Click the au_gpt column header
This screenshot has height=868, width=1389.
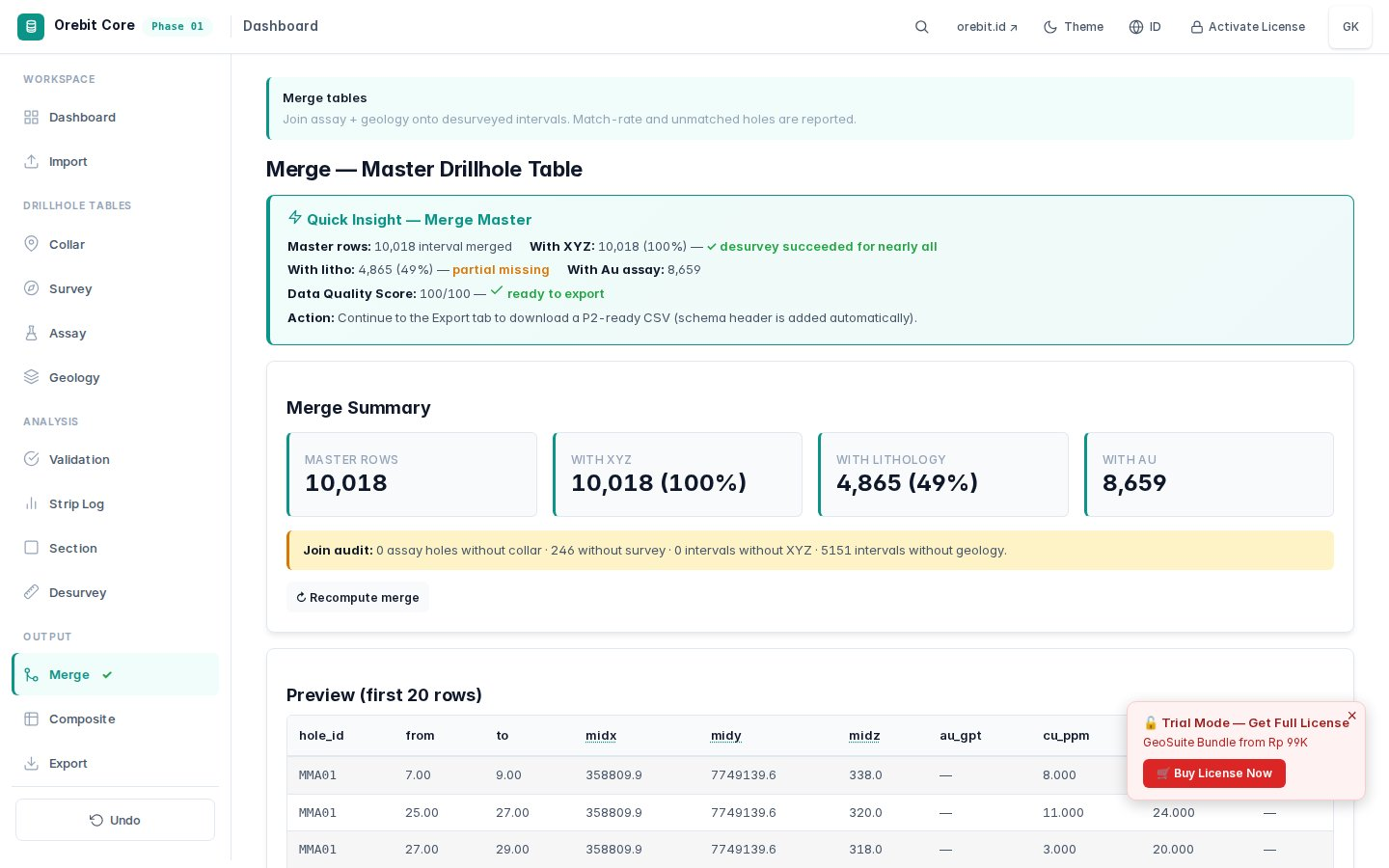pos(961,736)
